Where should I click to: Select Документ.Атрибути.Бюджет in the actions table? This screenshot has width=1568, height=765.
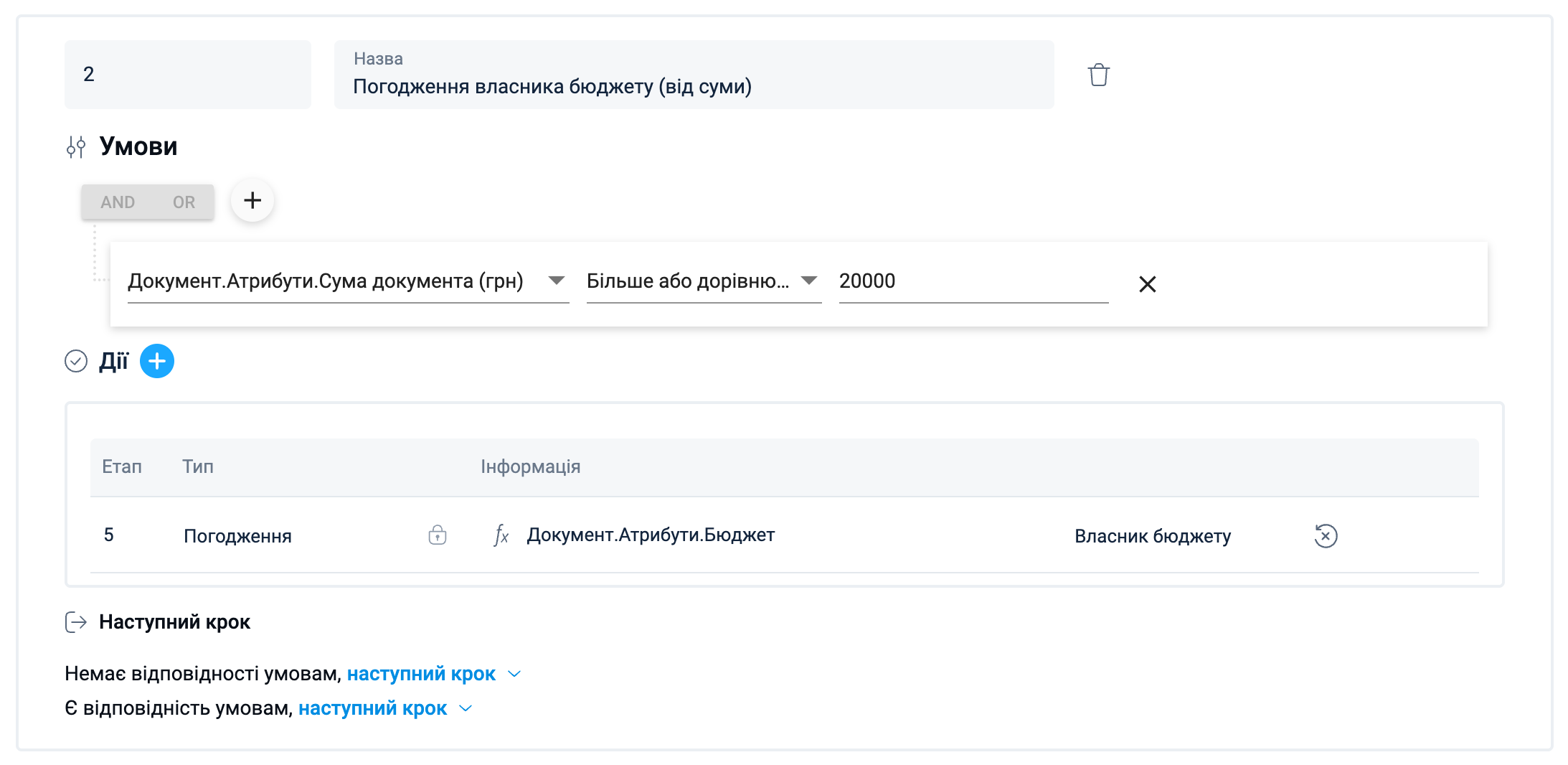650,535
